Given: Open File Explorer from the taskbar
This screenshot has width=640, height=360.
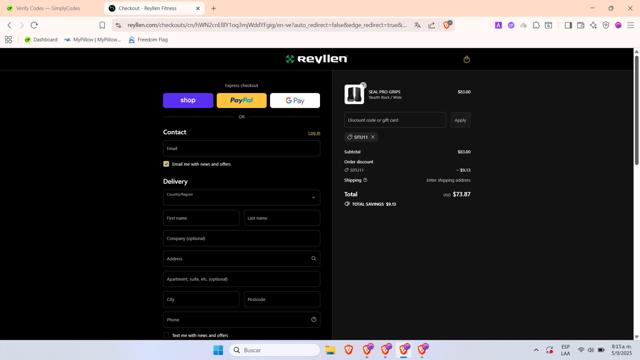Looking at the screenshot, I should pos(330,350).
